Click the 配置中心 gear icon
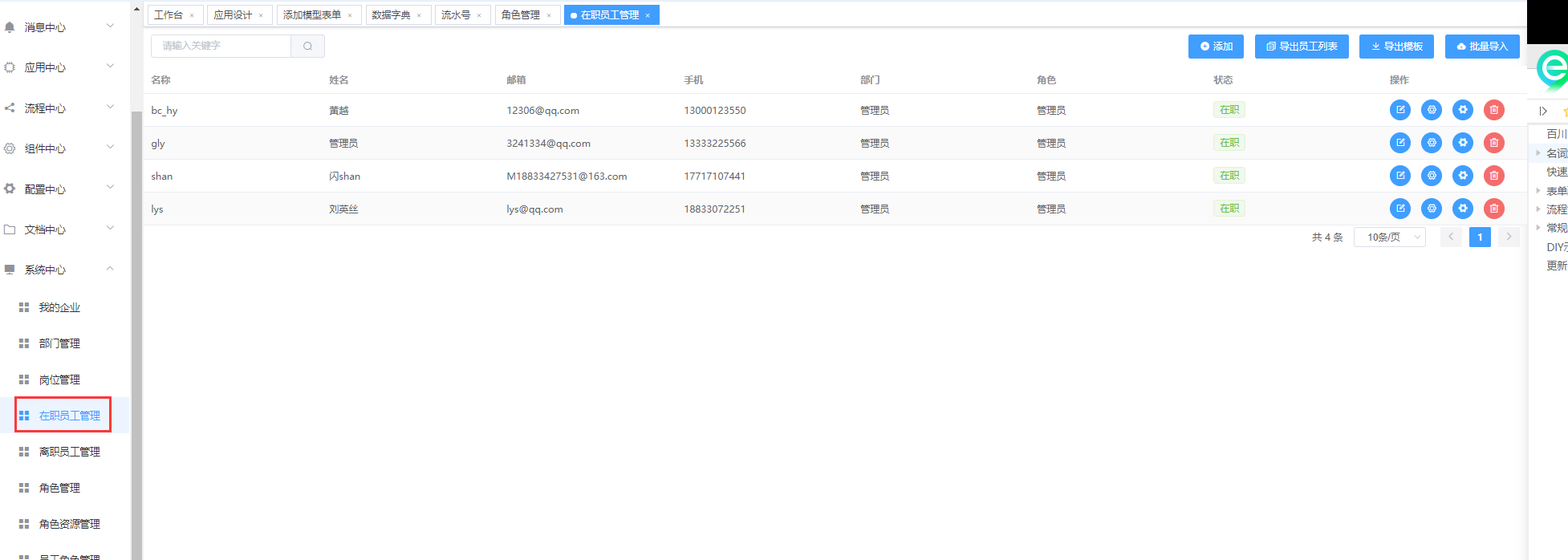Screen dimensions: 1568x560 click(x=10, y=189)
